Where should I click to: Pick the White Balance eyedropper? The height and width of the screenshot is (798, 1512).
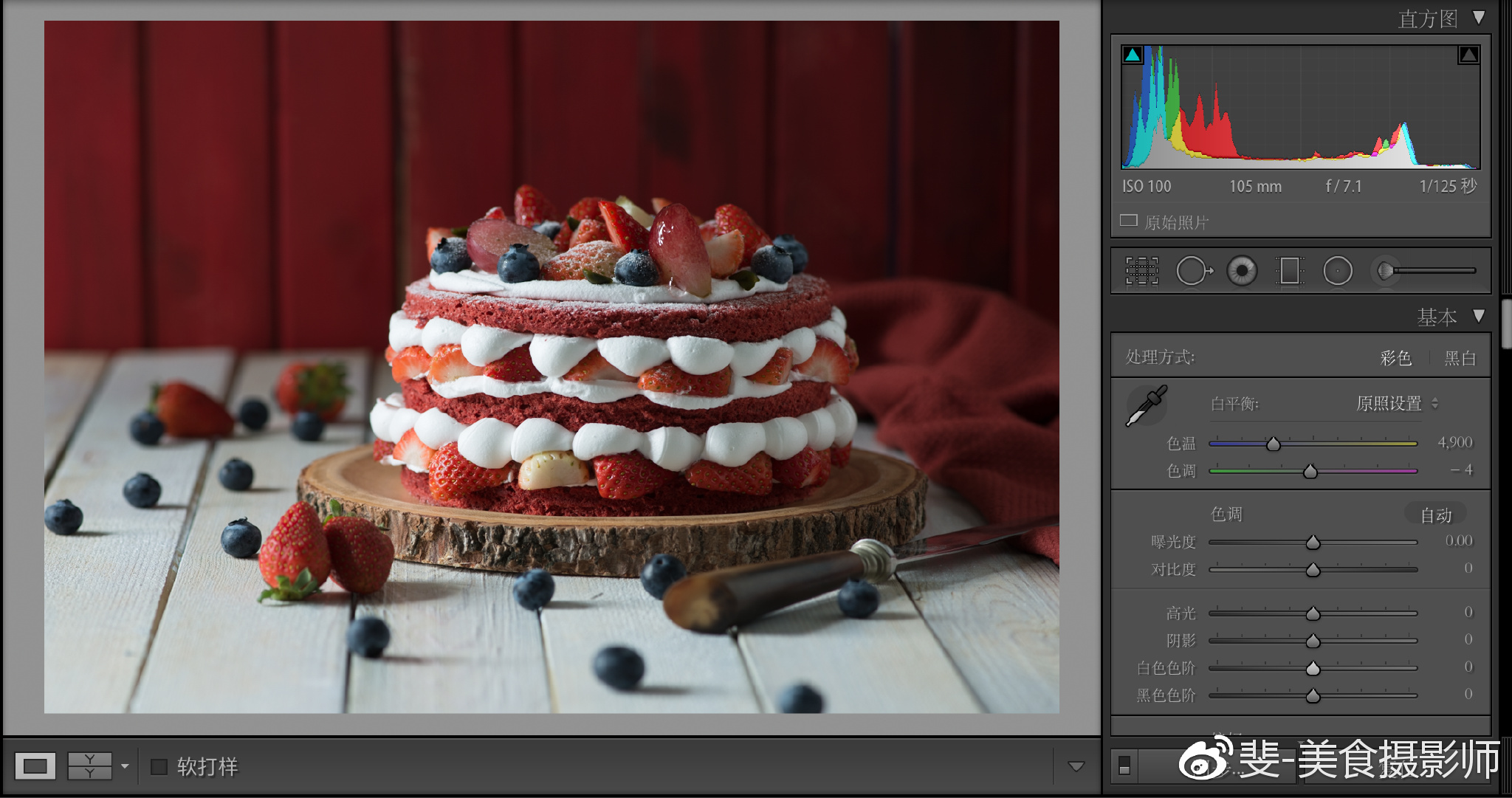(1146, 405)
